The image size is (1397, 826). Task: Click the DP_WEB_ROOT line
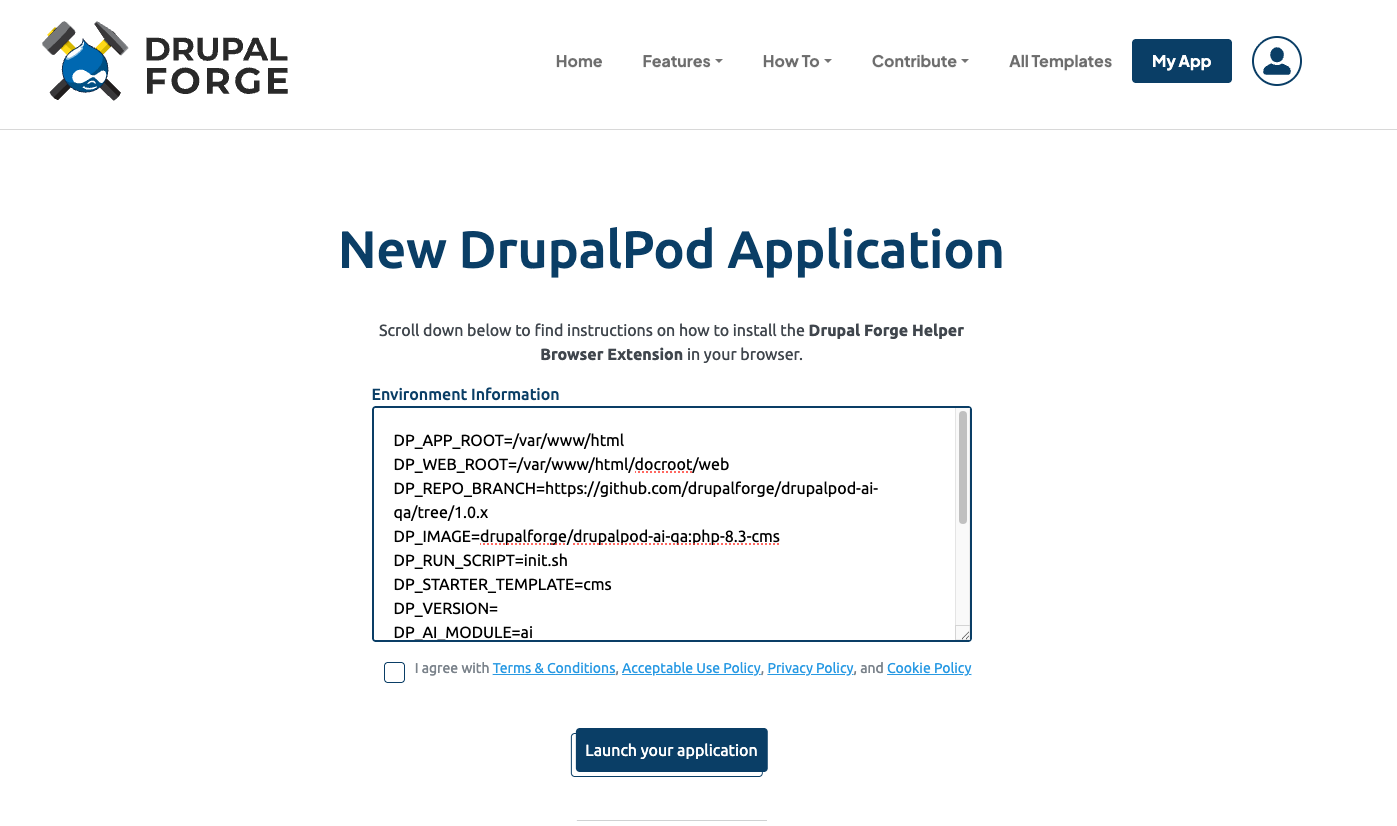click(561, 464)
